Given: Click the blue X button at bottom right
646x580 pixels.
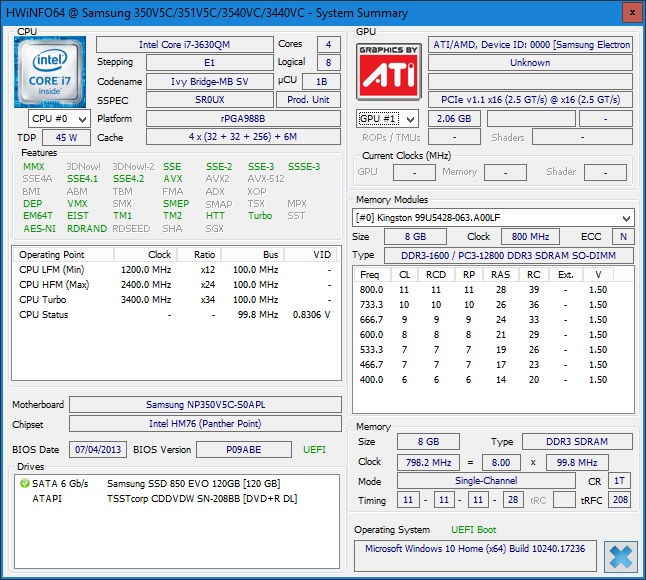Looking at the screenshot, I should (619, 557).
